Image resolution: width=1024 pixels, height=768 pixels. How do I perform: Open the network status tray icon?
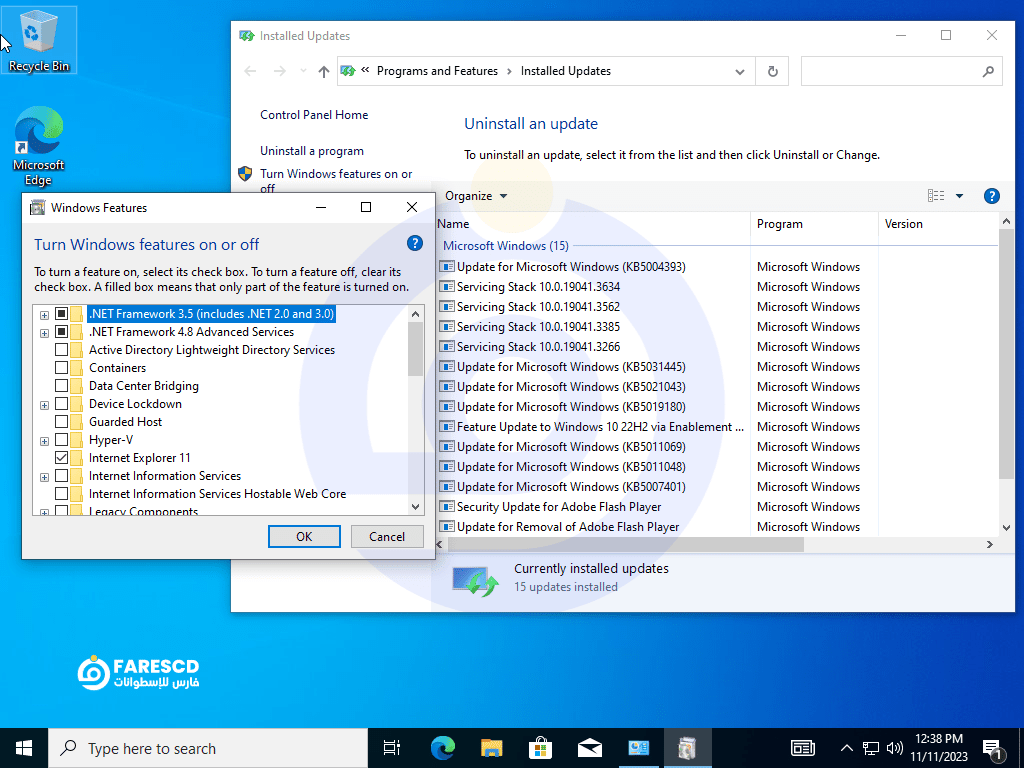click(871, 748)
